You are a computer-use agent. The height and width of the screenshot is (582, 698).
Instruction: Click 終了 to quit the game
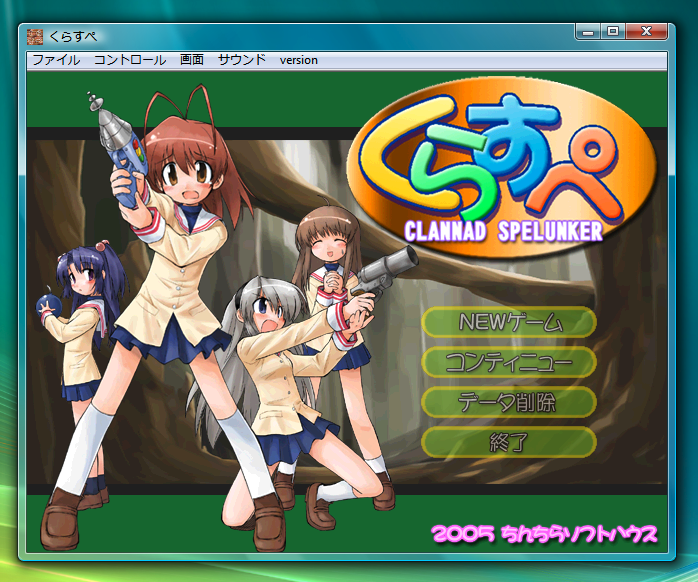508,442
